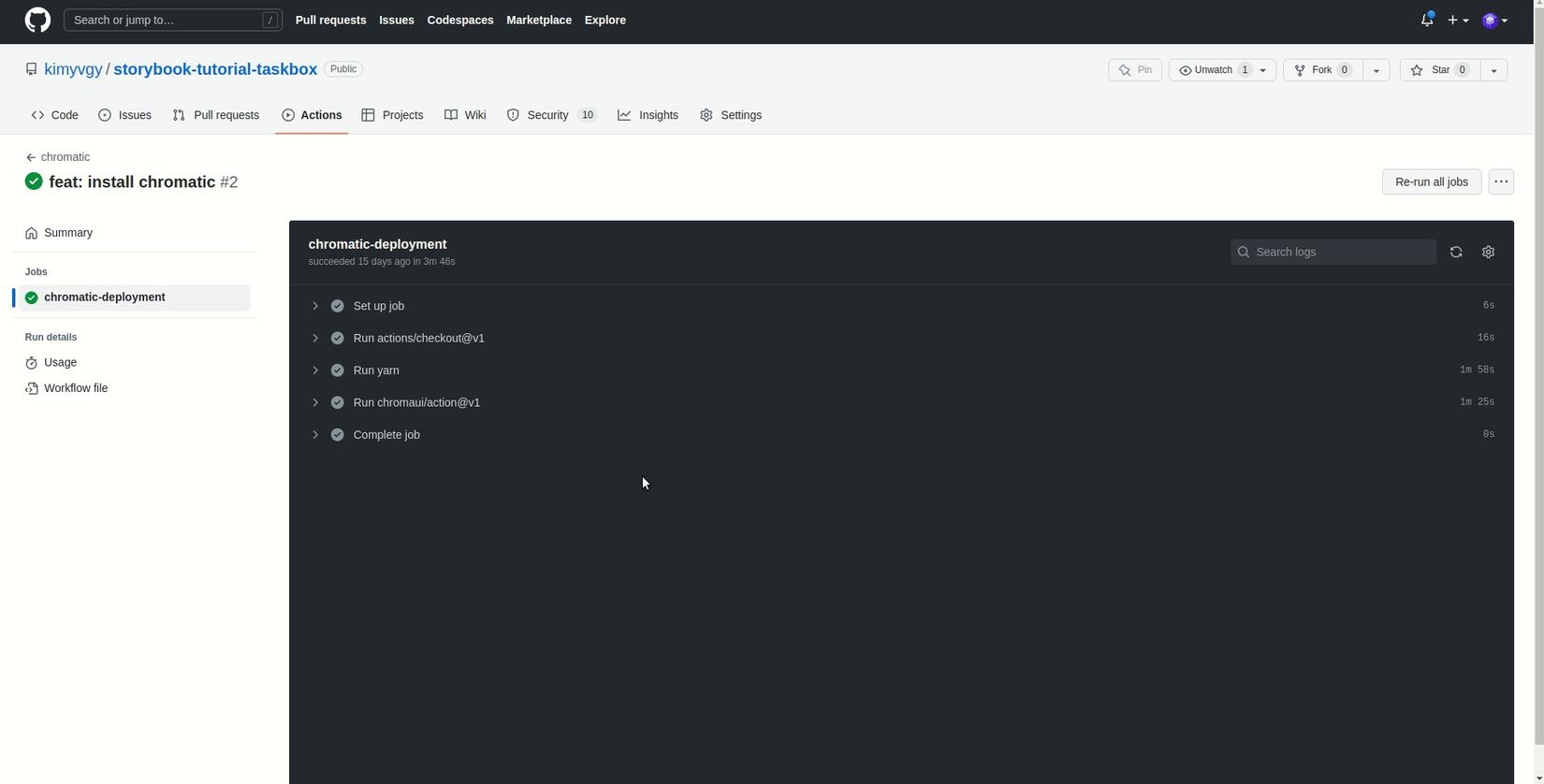Click the Summary home icon
1544x784 pixels.
point(32,233)
